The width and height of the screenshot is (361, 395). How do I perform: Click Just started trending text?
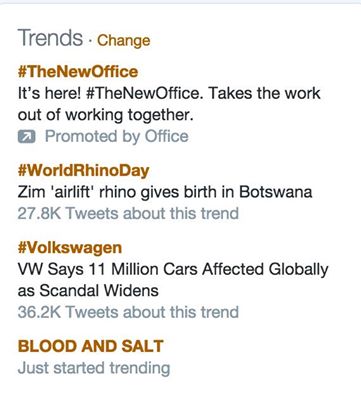94,368
